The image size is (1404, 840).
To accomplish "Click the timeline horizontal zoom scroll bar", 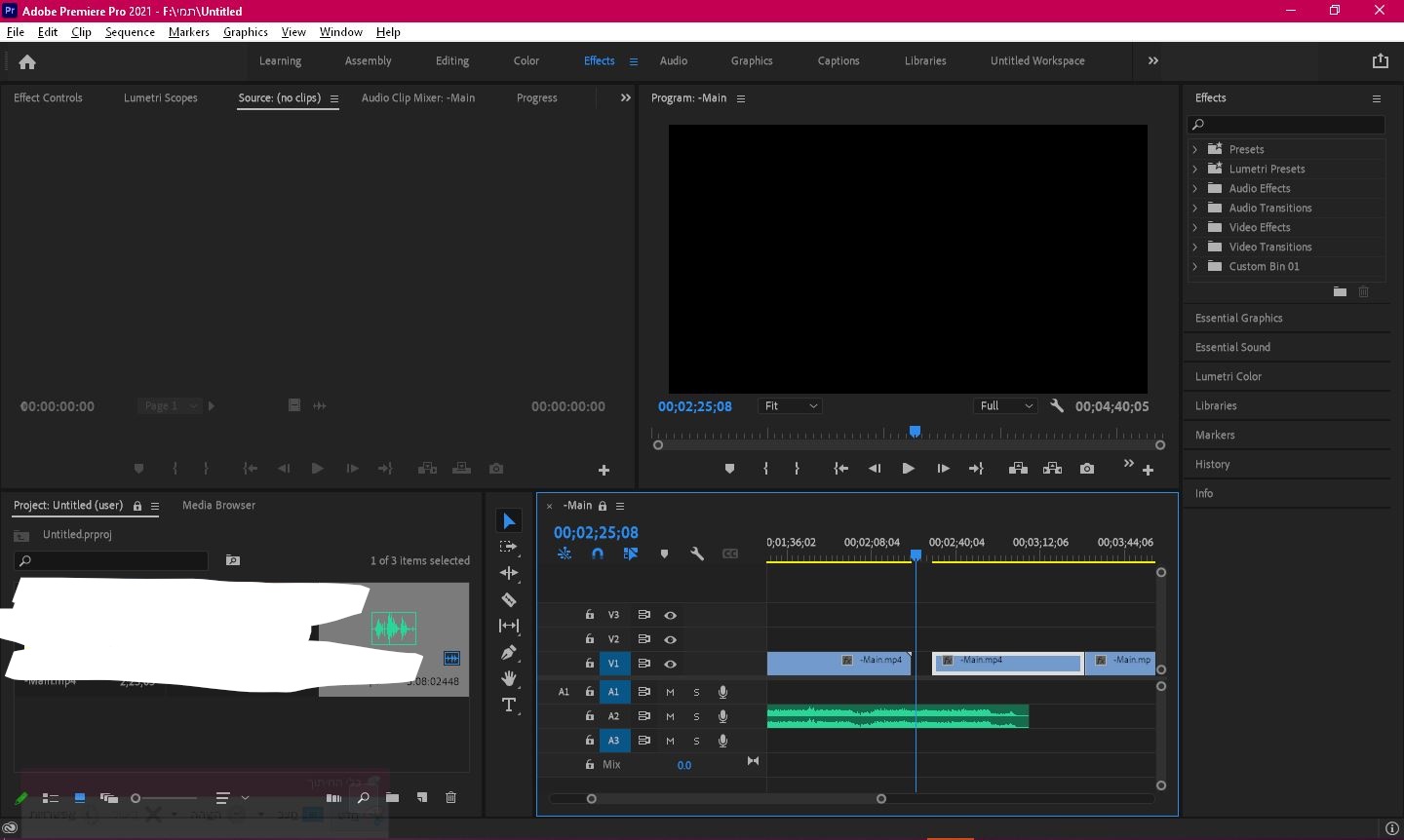I will [x=736, y=799].
